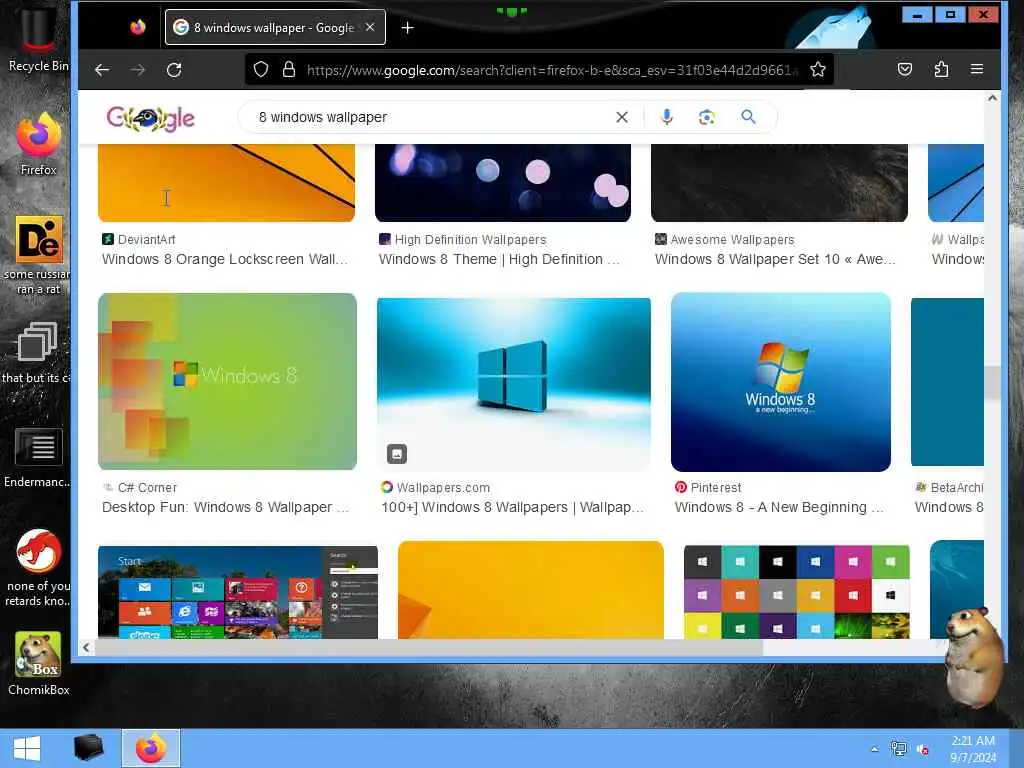Image resolution: width=1024 pixels, height=768 pixels.
Task: Click 'Desktop Fun: Windows 8 Wallpaper' title
Action: tap(225, 507)
